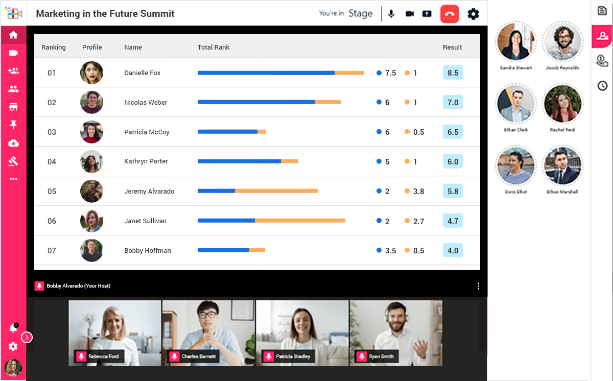This screenshot has width=613, height=381.
Task: Mute the microphone in top bar
Action: point(391,14)
